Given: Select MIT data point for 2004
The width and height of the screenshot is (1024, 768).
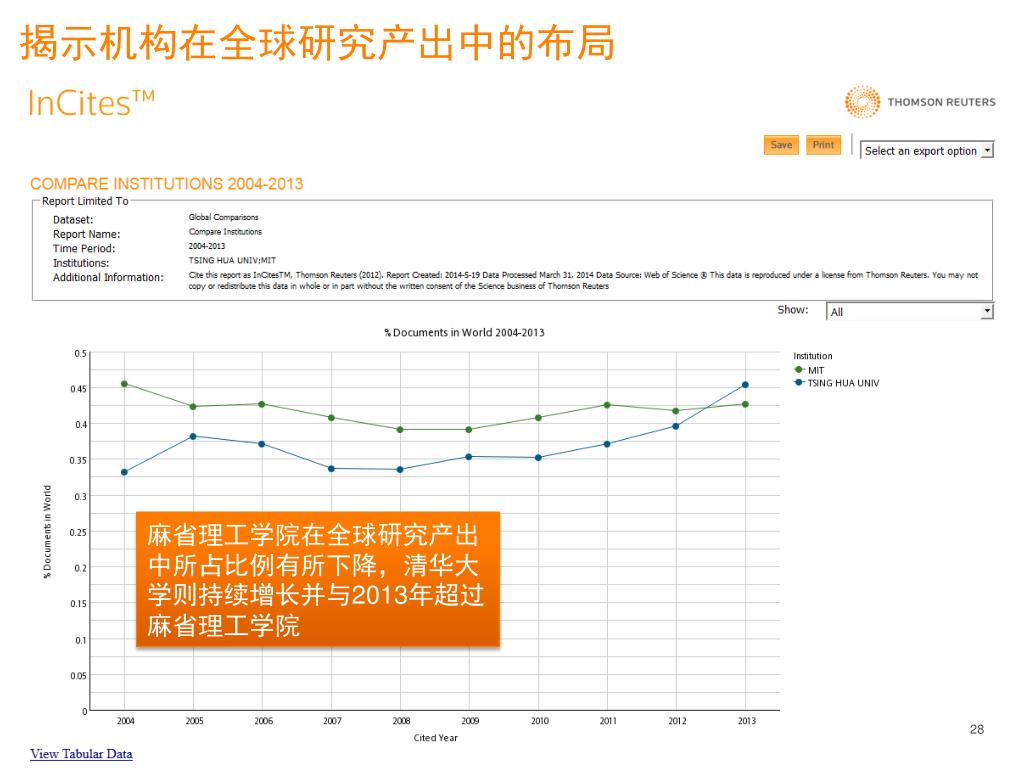Looking at the screenshot, I should click(125, 384).
